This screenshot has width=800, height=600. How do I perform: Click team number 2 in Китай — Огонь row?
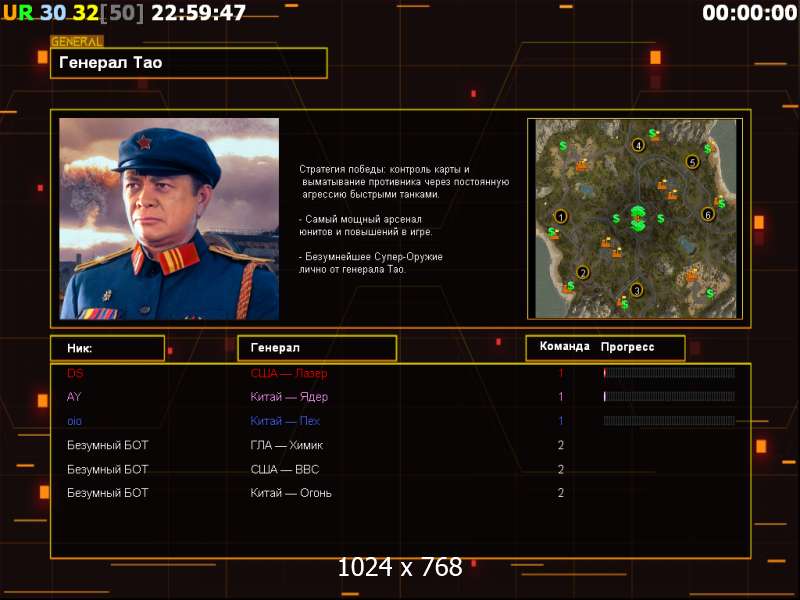561,493
